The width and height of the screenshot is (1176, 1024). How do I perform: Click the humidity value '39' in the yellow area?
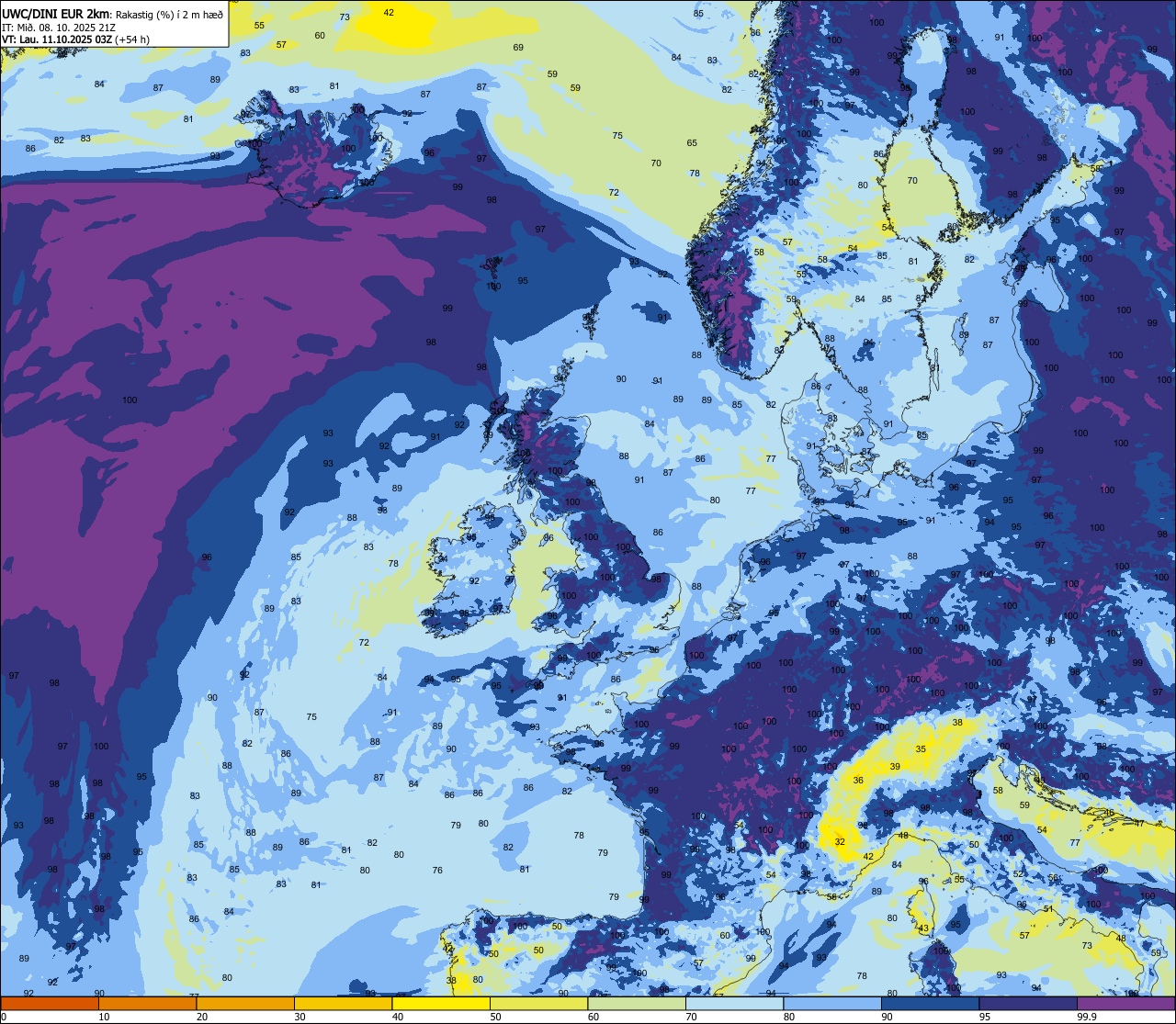895,766
